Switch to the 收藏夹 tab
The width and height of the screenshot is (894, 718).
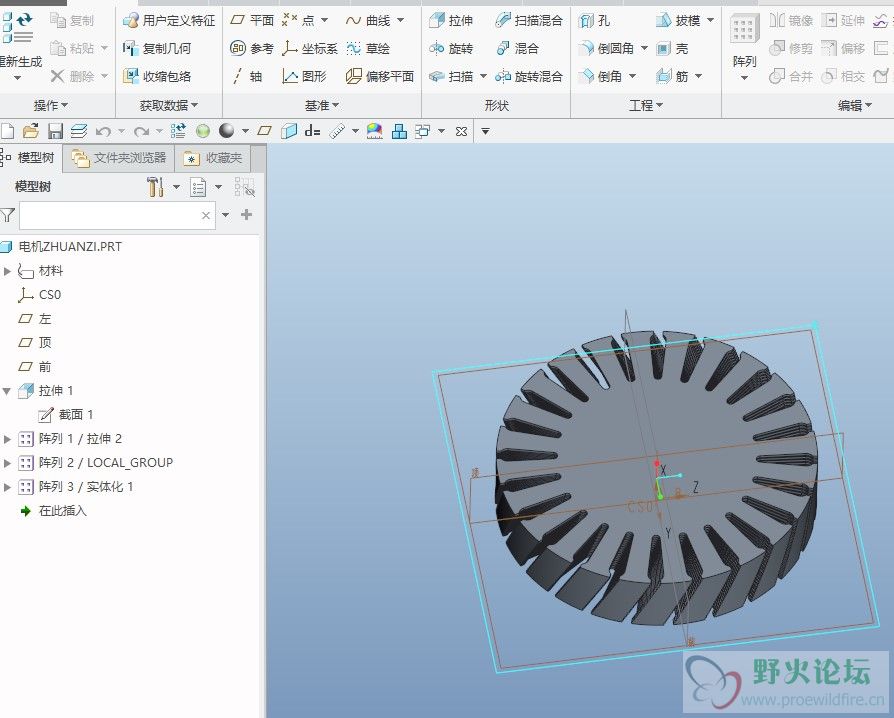213,158
